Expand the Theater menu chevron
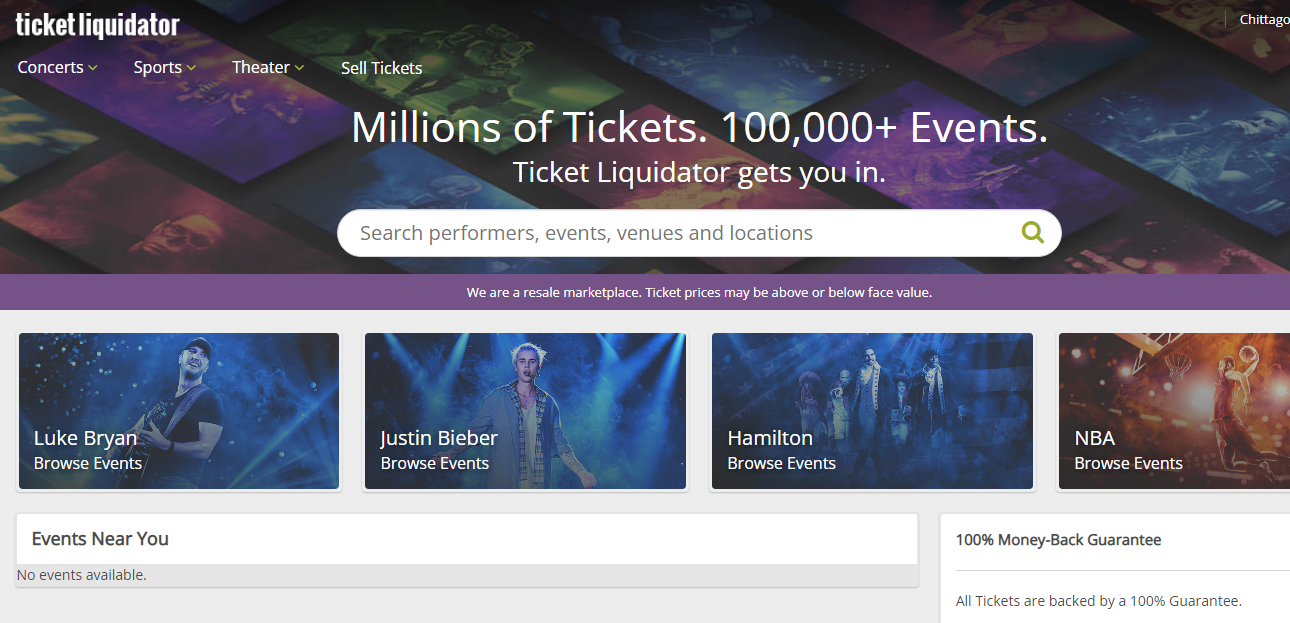Screen dimensions: 1290x623 pos(299,68)
